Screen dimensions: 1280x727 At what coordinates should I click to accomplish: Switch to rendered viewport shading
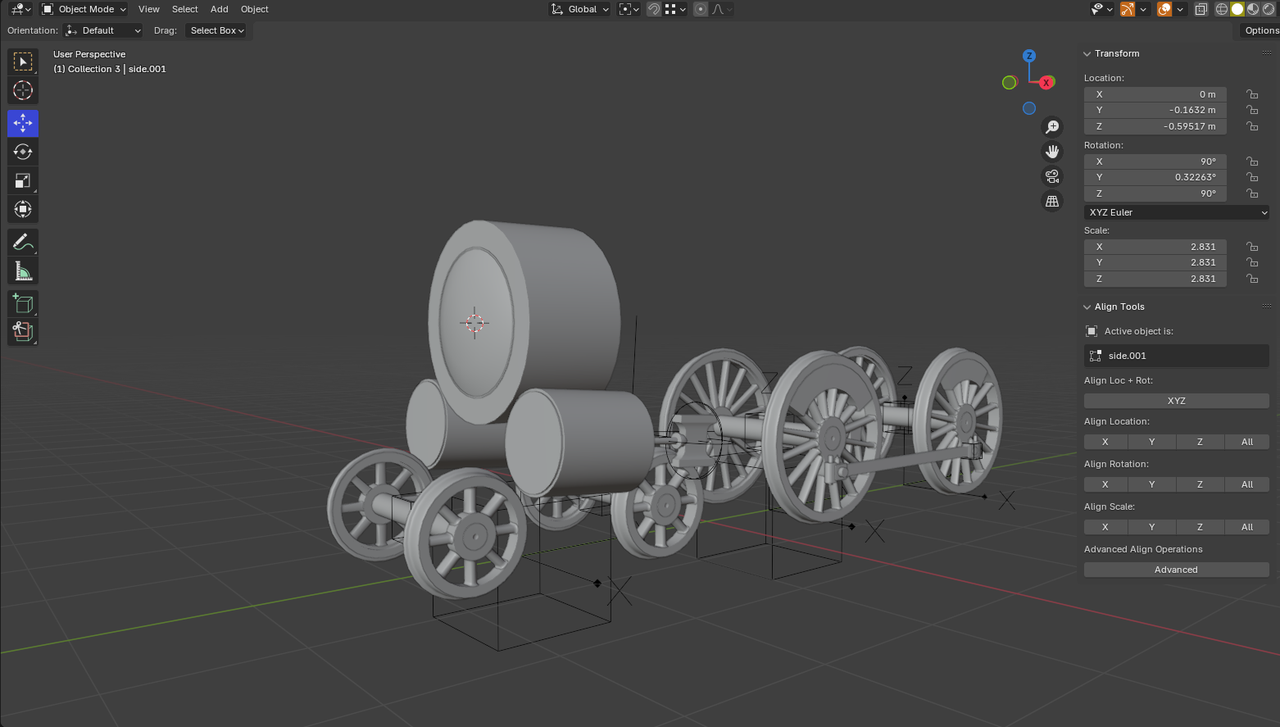pos(1268,9)
